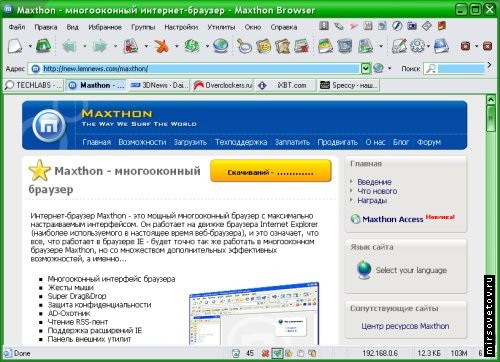Screen dimensions: 500x362
Task: Open the Утилиты menu
Action: point(221,27)
